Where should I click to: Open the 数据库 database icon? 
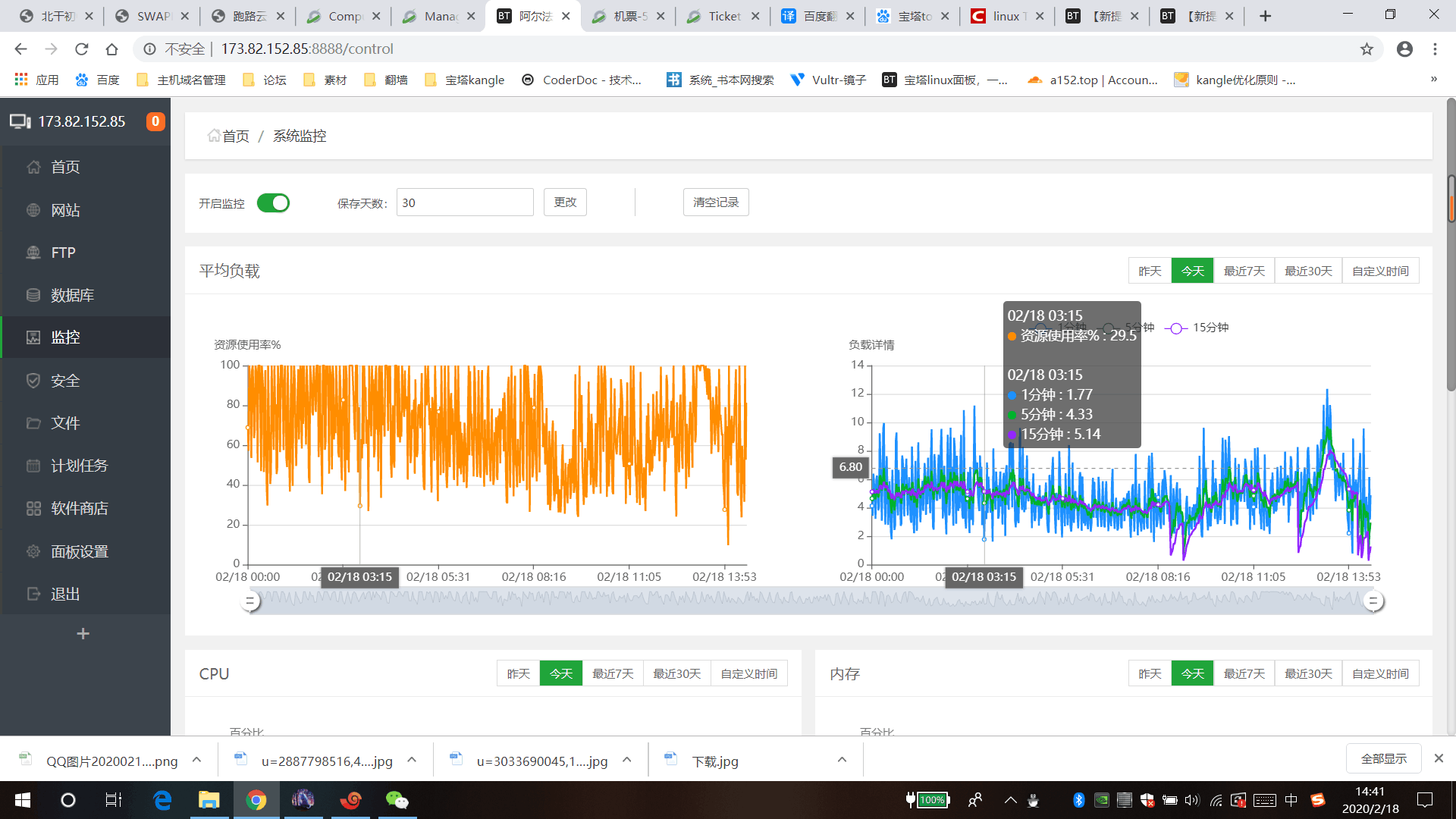point(33,295)
